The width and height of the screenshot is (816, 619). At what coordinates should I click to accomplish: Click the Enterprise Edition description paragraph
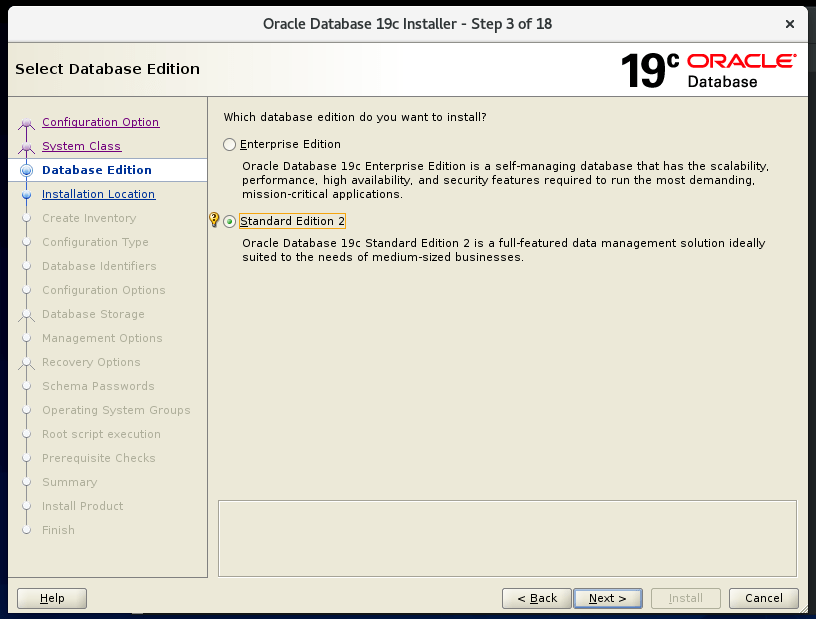coord(505,180)
